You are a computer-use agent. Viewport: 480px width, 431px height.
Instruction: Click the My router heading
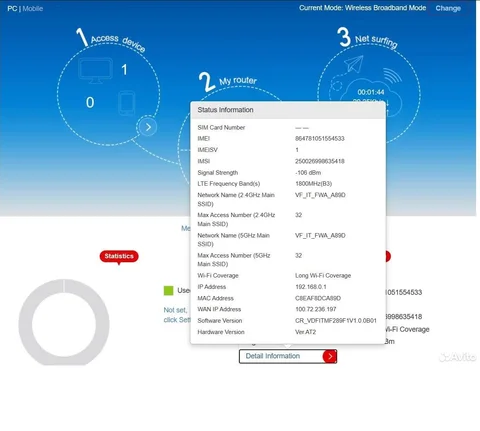pyautogui.click(x=238, y=80)
